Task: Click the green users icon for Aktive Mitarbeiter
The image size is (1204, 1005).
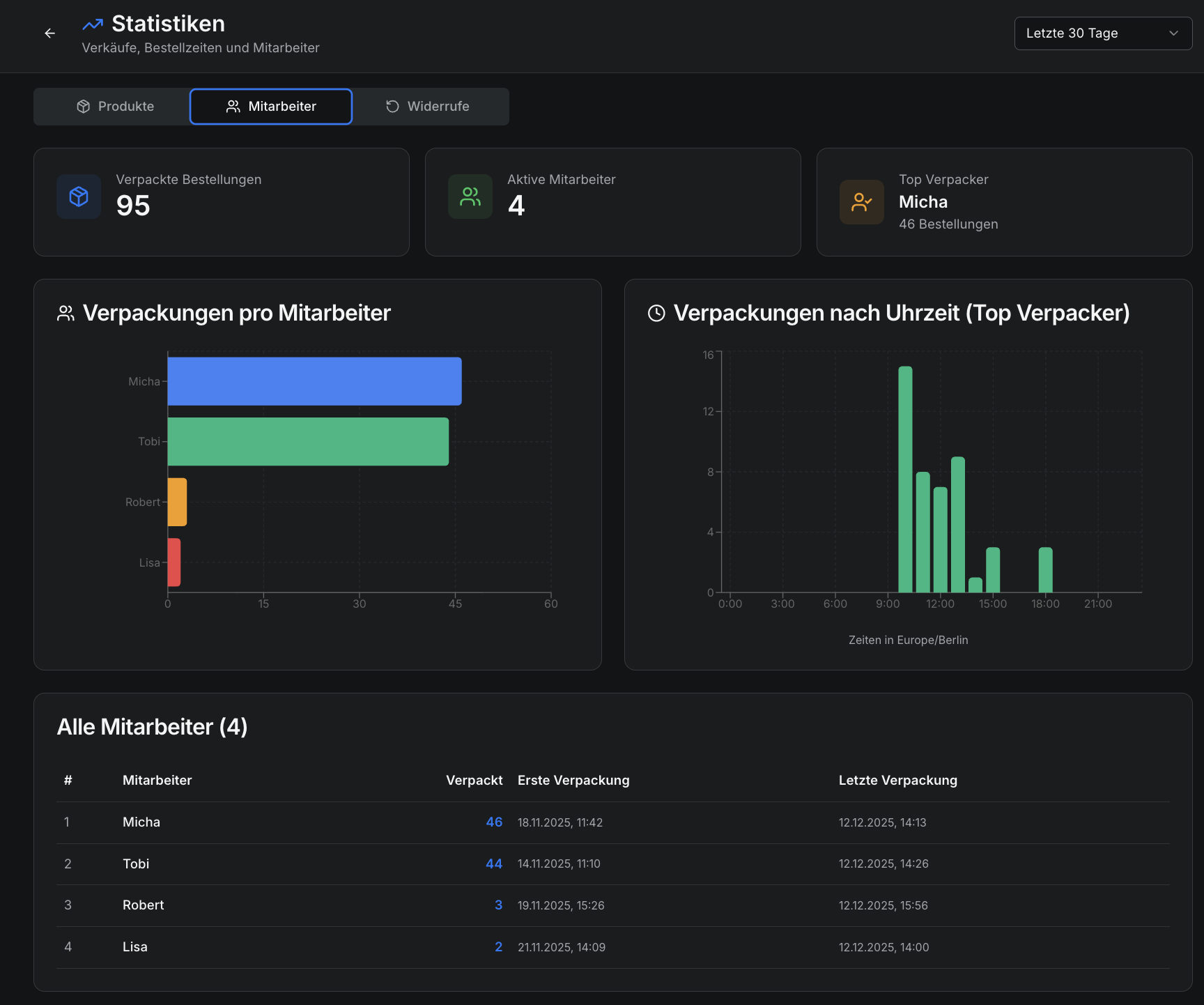Action: (470, 197)
